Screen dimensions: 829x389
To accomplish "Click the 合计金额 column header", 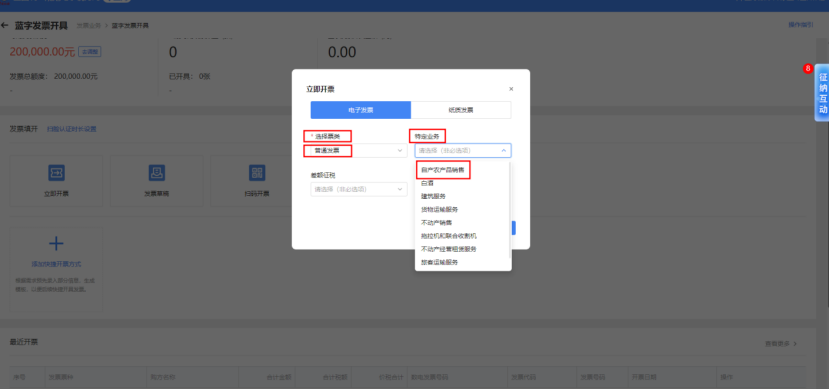I will [x=279, y=377].
